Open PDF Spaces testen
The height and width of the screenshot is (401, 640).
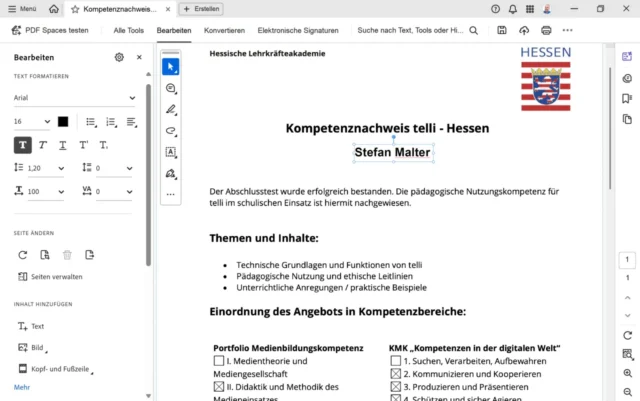coord(50,30)
